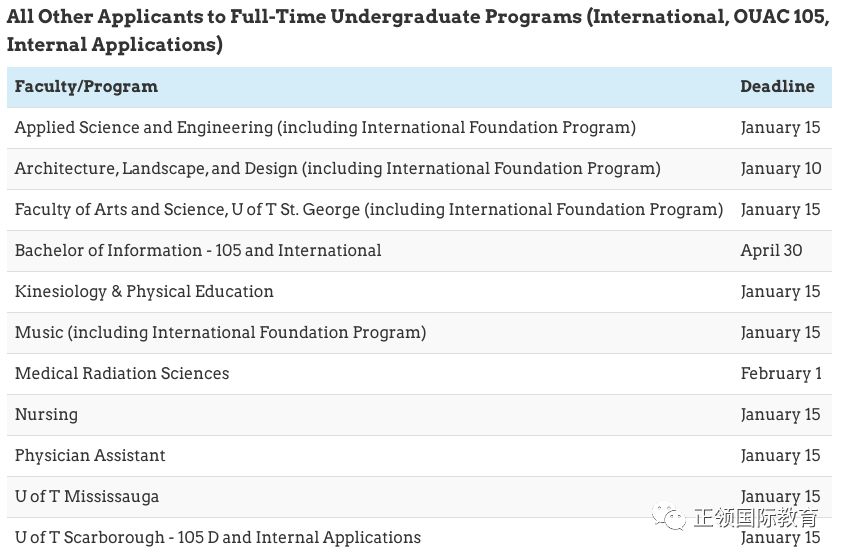Click the WeChat watermark logo icon
The width and height of the screenshot is (846, 555).
(669, 517)
